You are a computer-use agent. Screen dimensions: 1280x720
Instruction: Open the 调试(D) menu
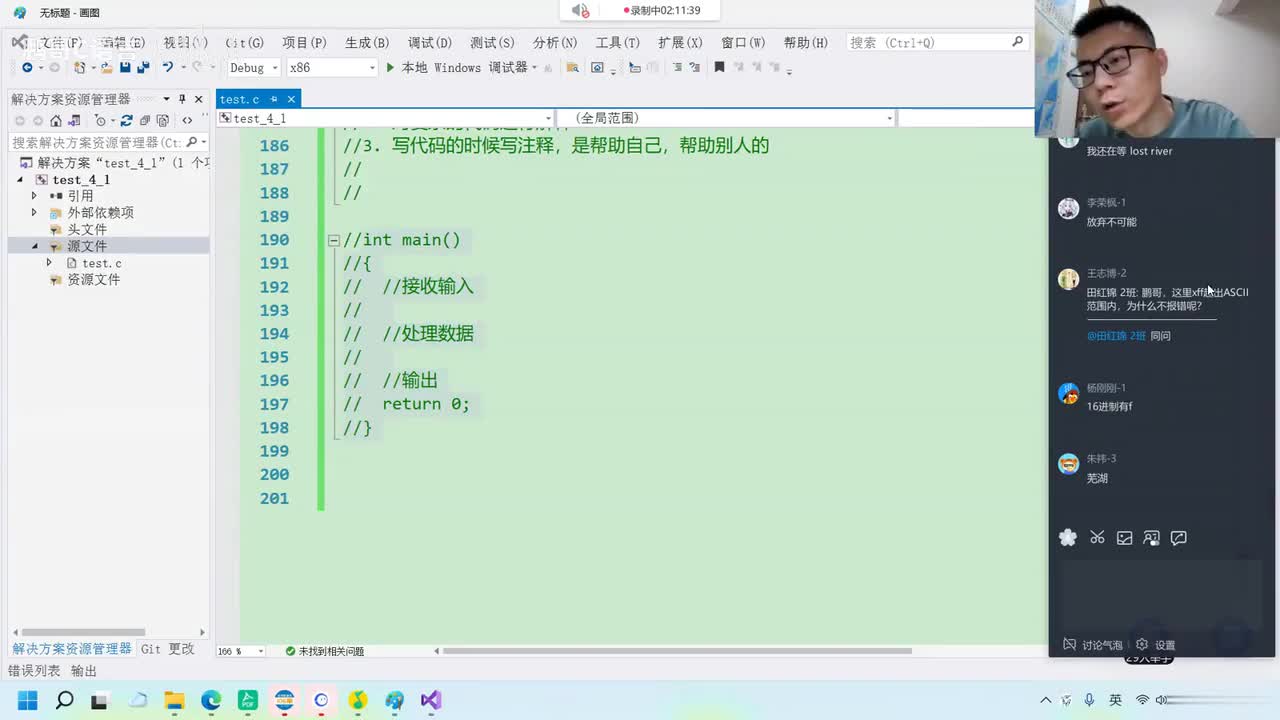click(x=429, y=43)
